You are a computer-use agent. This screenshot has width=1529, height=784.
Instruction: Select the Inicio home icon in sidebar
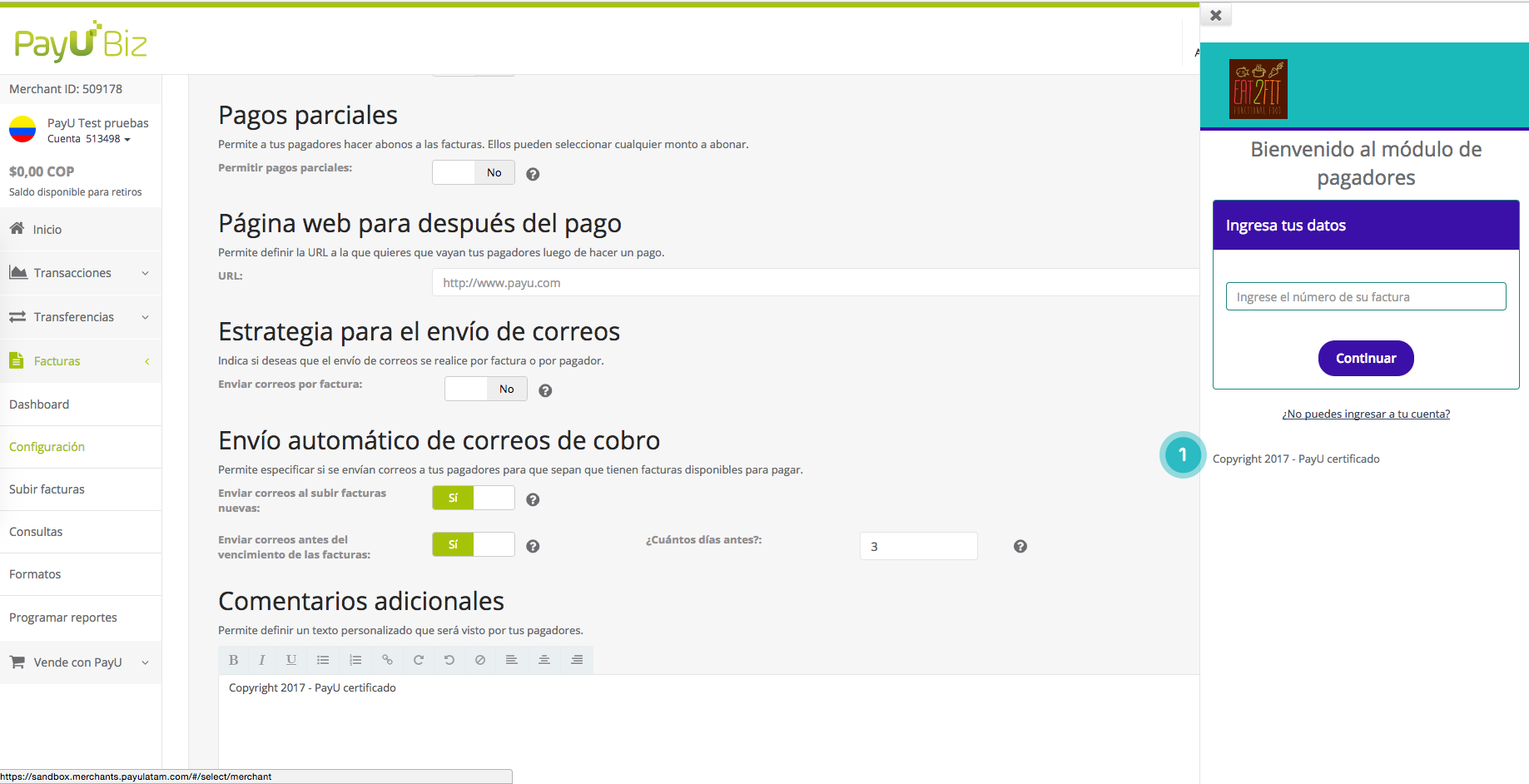(x=17, y=229)
